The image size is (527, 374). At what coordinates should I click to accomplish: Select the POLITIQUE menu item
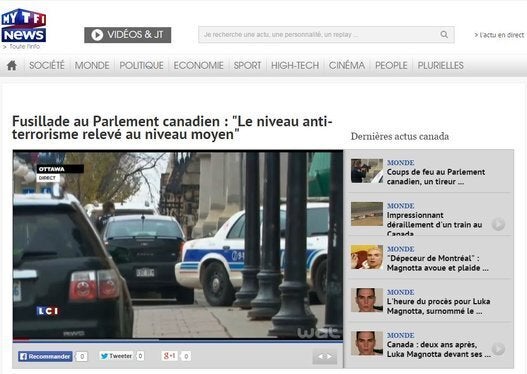point(141,65)
